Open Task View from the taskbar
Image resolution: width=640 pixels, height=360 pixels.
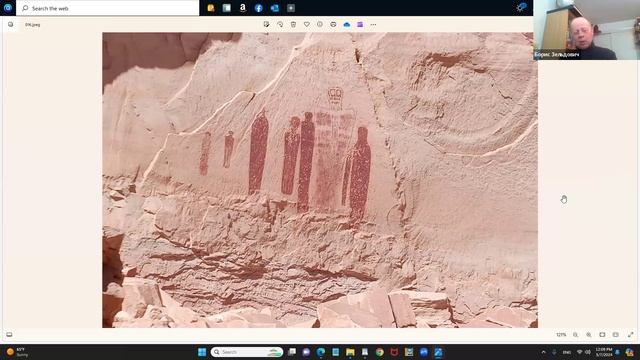tap(292, 352)
